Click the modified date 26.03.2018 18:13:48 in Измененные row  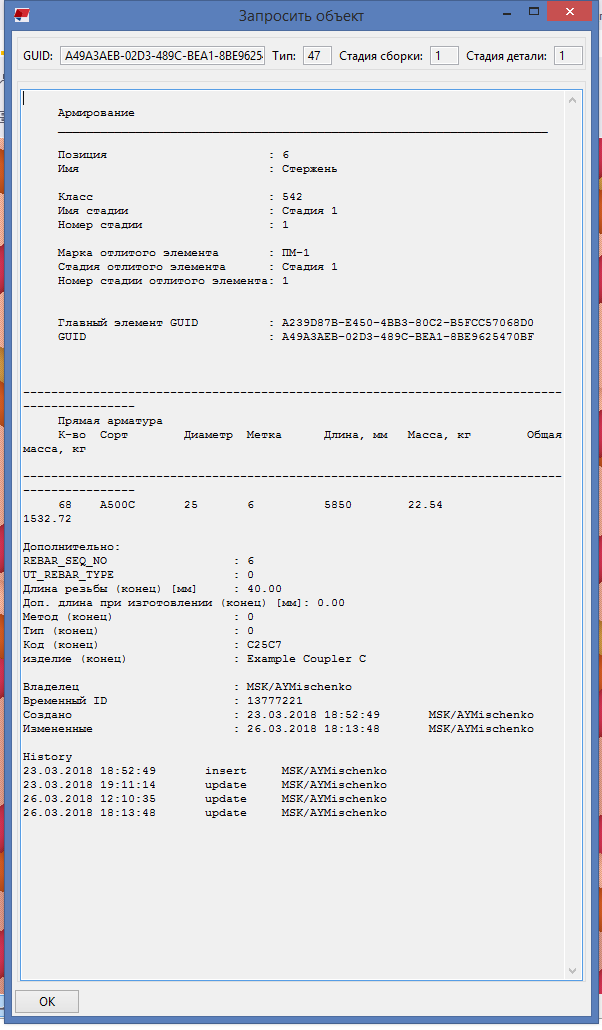click(313, 729)
